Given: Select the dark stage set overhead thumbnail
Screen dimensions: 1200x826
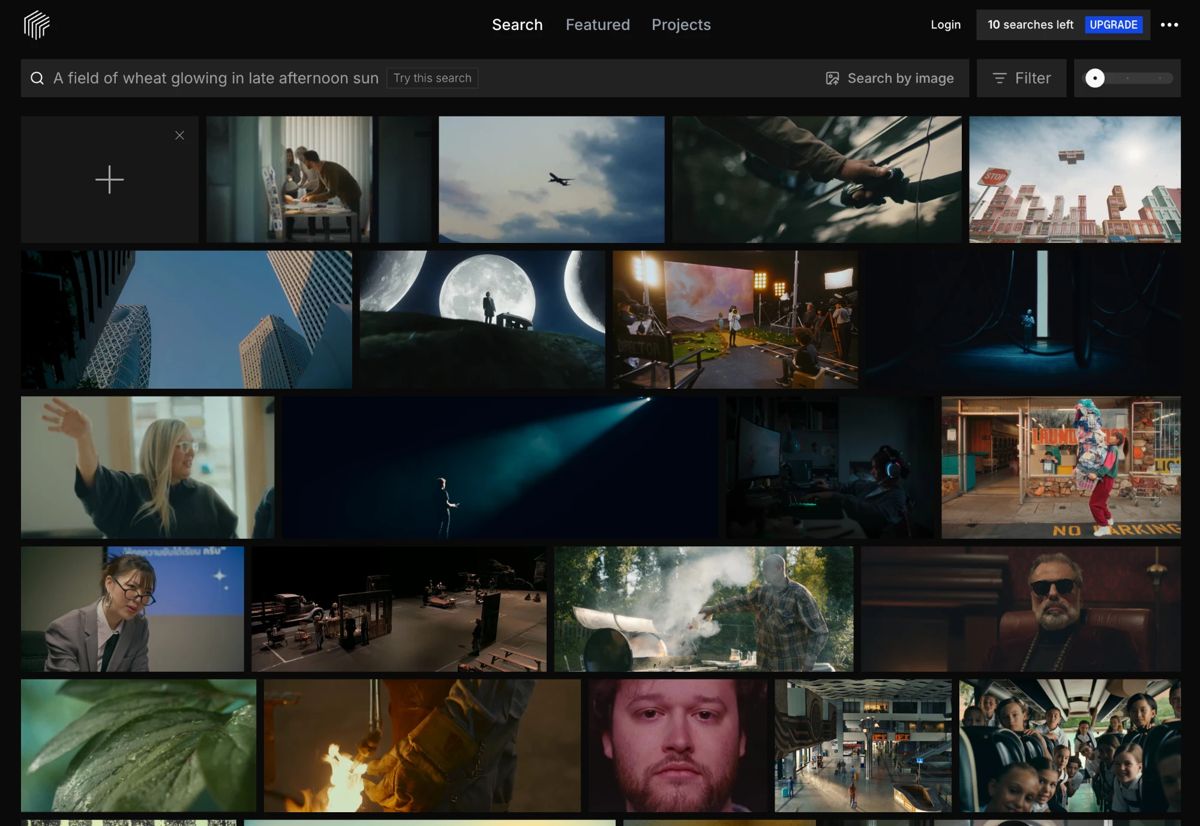Looking at the screenshot, I should (x=399, y=609).
